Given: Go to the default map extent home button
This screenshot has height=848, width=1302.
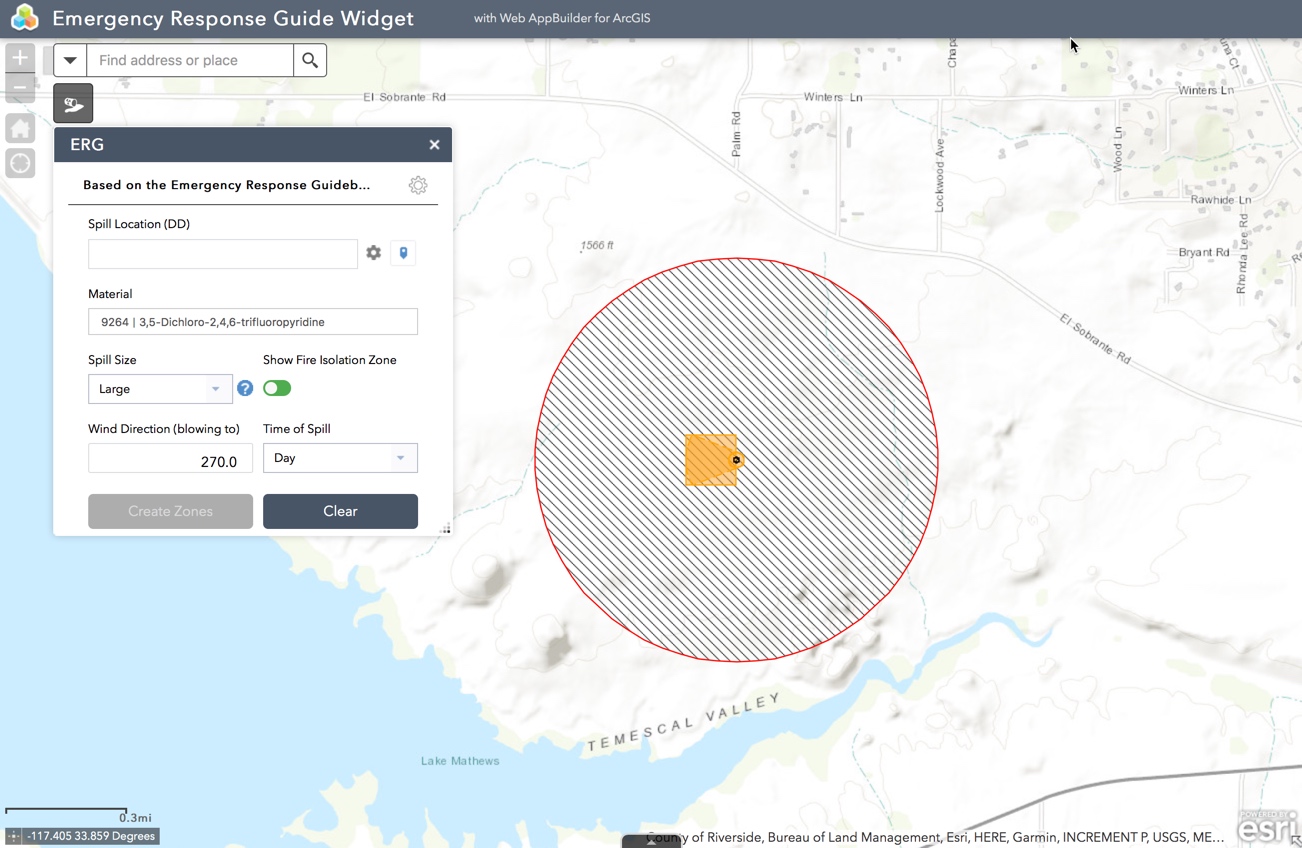Looking at the screenshot, I should point(20,128).
